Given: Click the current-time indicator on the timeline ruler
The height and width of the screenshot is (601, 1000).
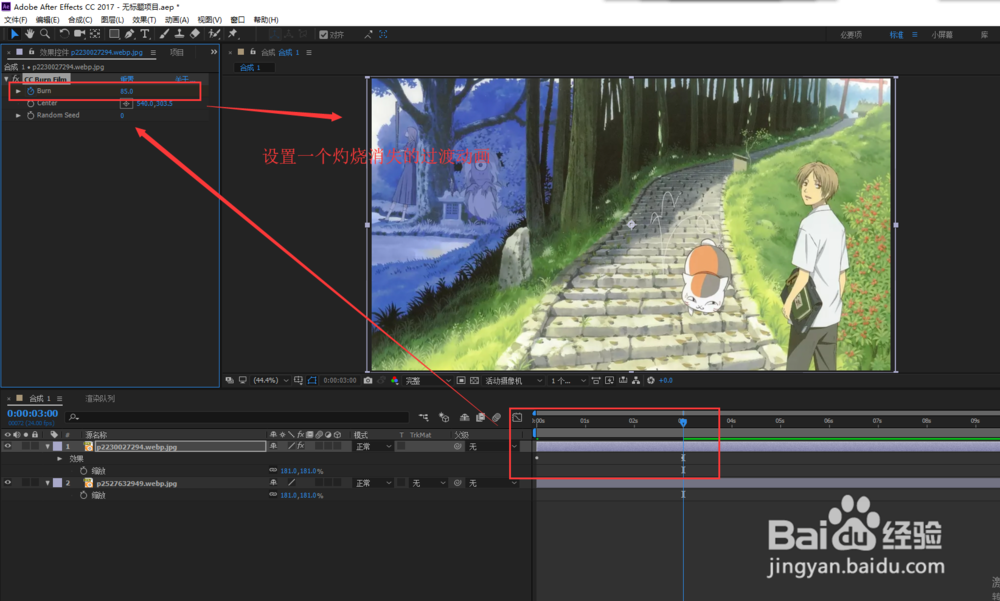Looking at the screenshot, I should tap(682, 422).
